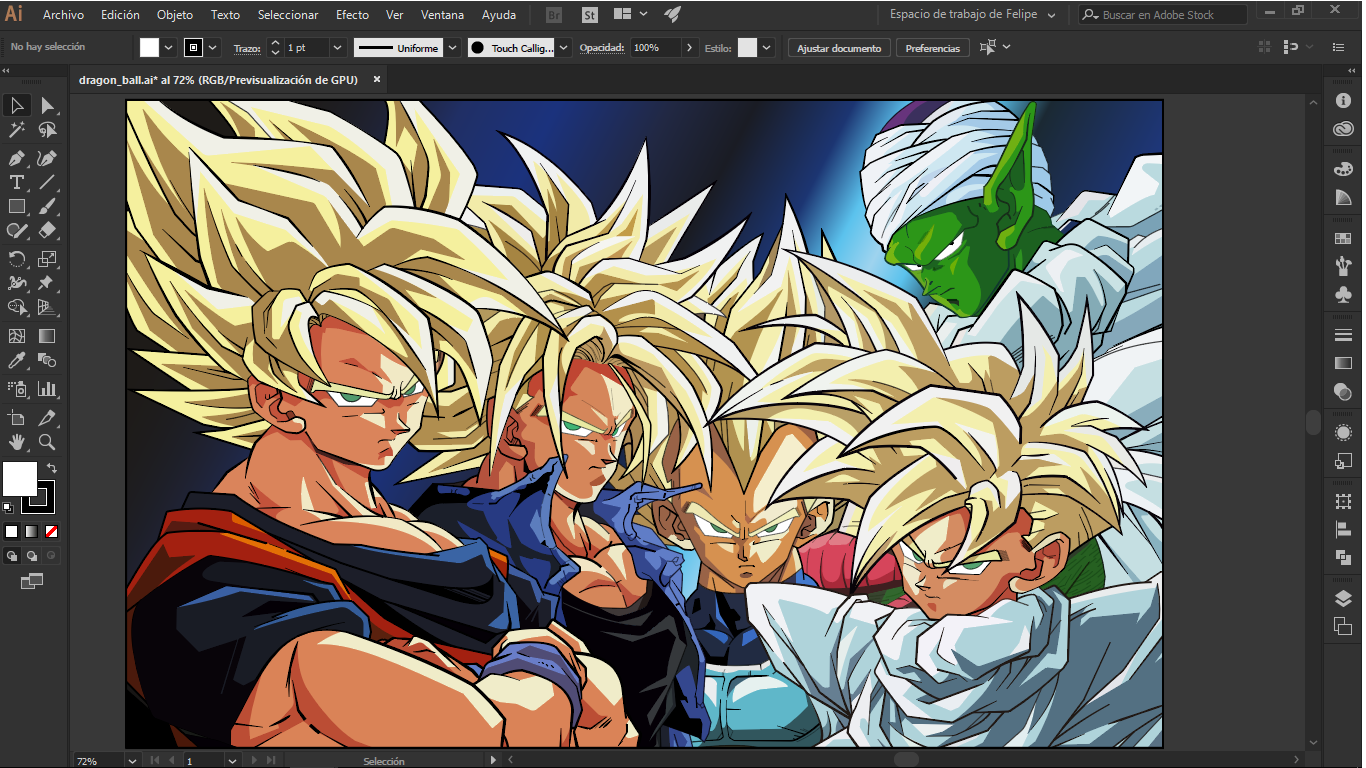Screen dimensions: 1366x768
Task: Set fill to None (red slash)
Action: pos(51,531)
